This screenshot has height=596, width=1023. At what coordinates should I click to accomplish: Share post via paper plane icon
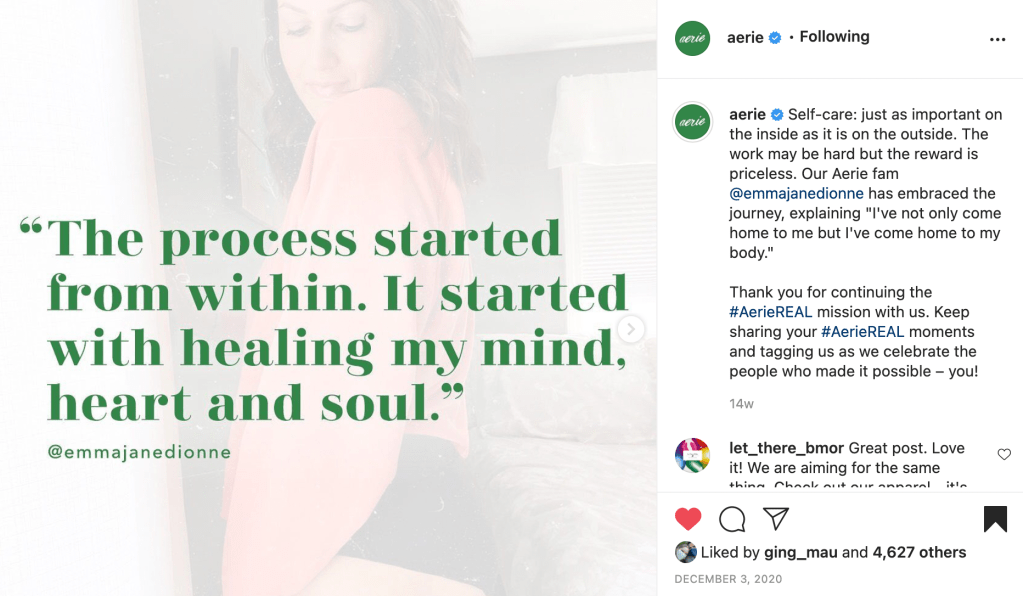pos(776,518)
